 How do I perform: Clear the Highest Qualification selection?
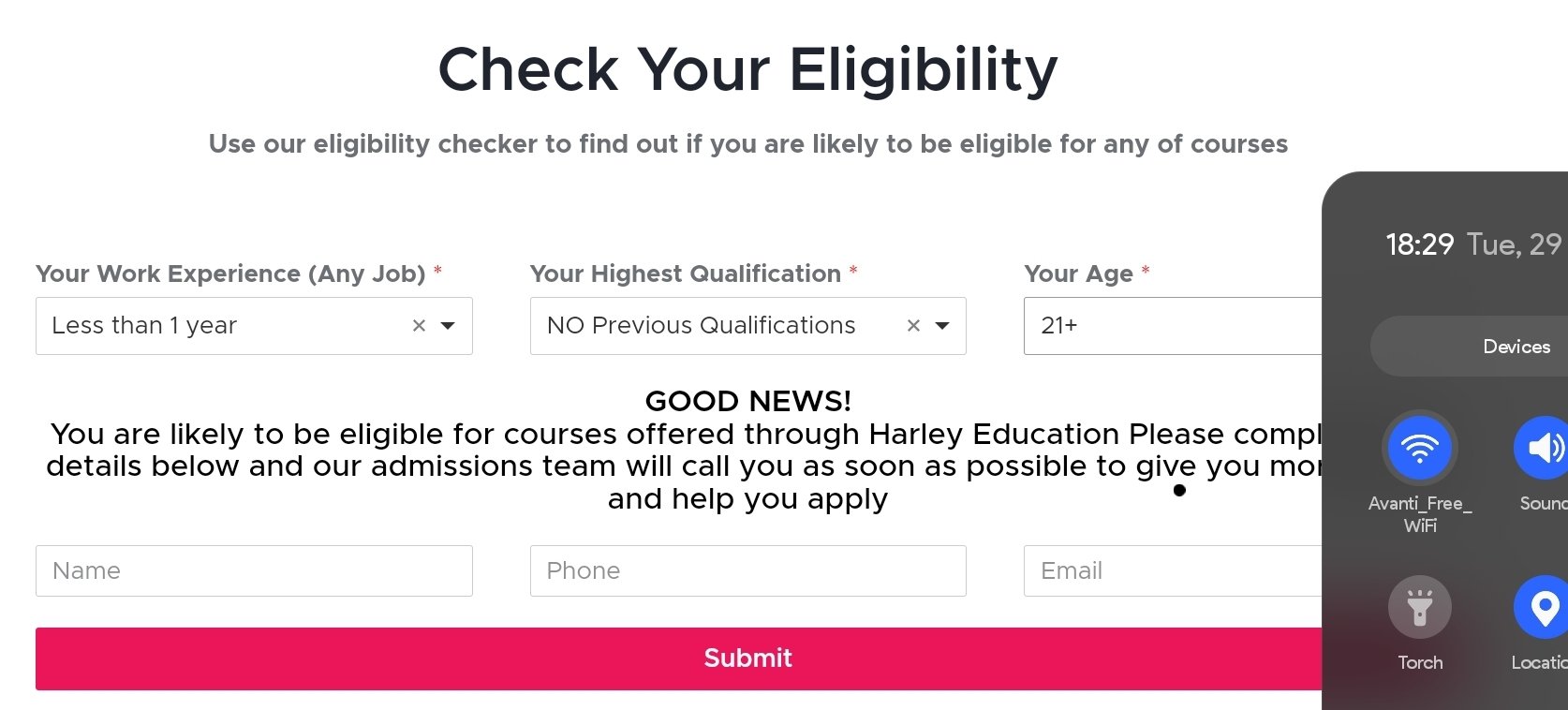point(913,326)
